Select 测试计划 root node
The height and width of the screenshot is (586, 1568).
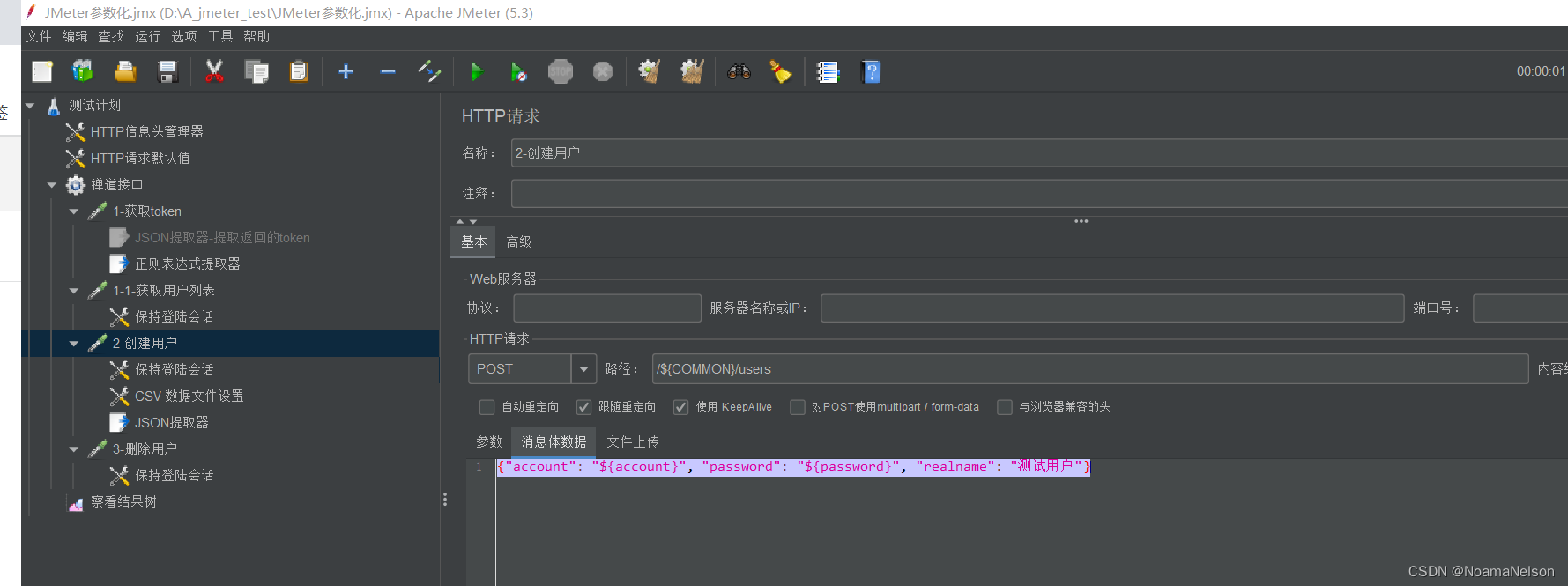pos(95,105)
